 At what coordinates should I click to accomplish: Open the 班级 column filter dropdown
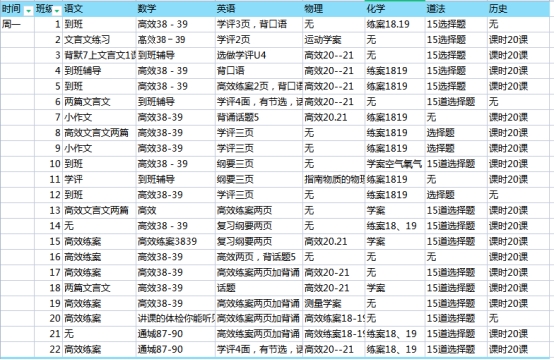[x=57, y=11]
